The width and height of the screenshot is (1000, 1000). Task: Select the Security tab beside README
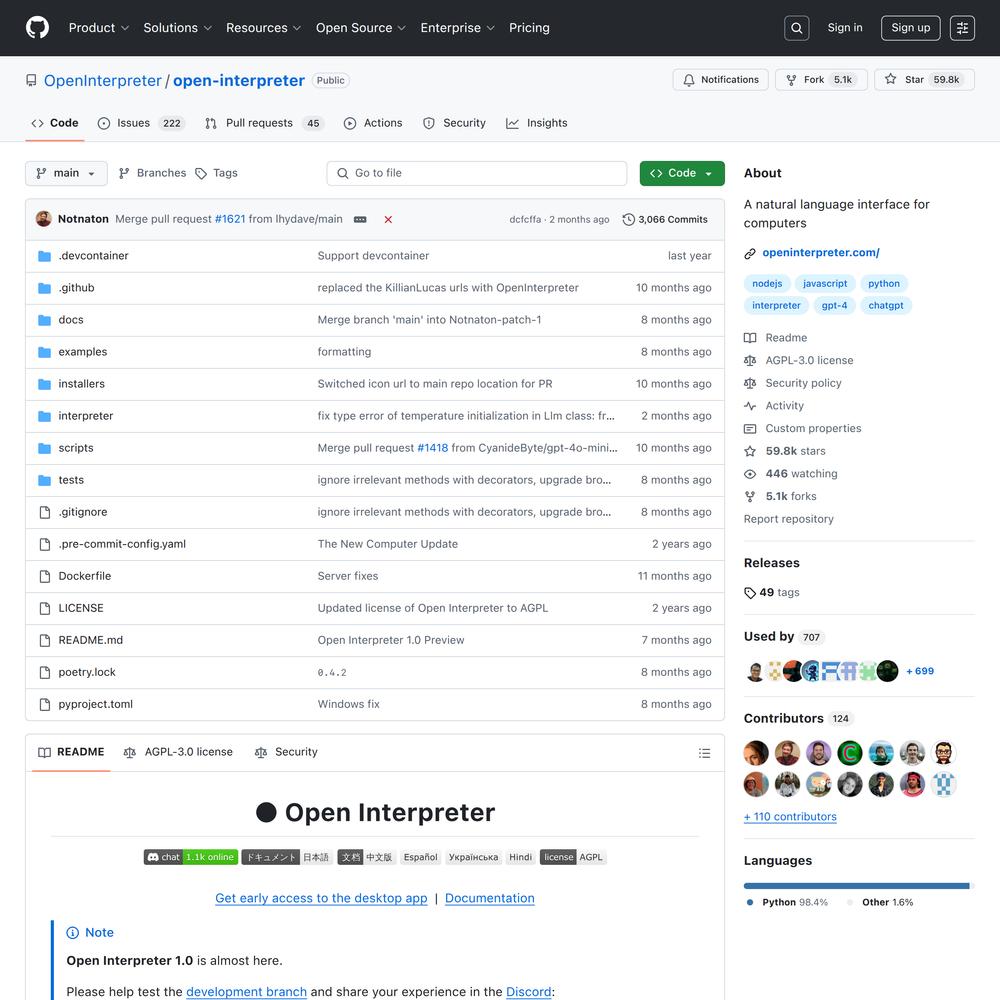[286, 753]
